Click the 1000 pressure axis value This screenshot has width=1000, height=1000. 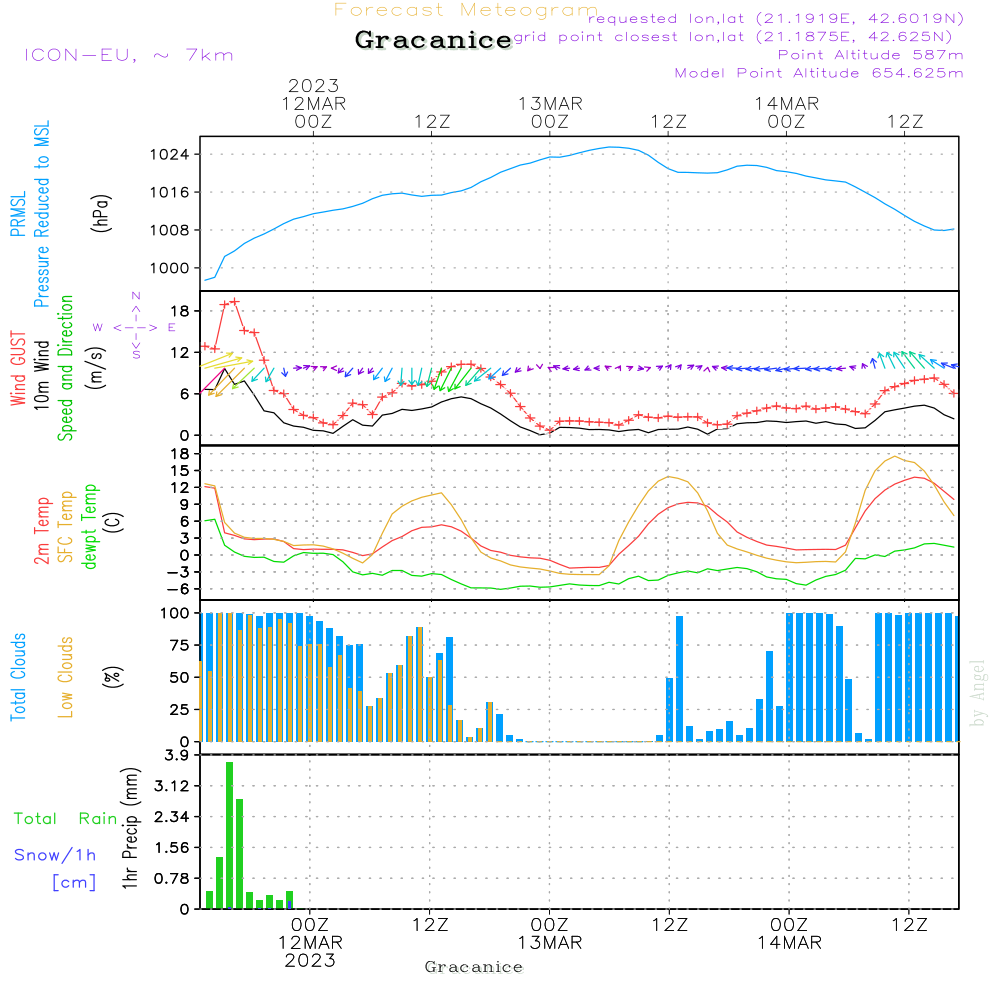pos(169,268)
